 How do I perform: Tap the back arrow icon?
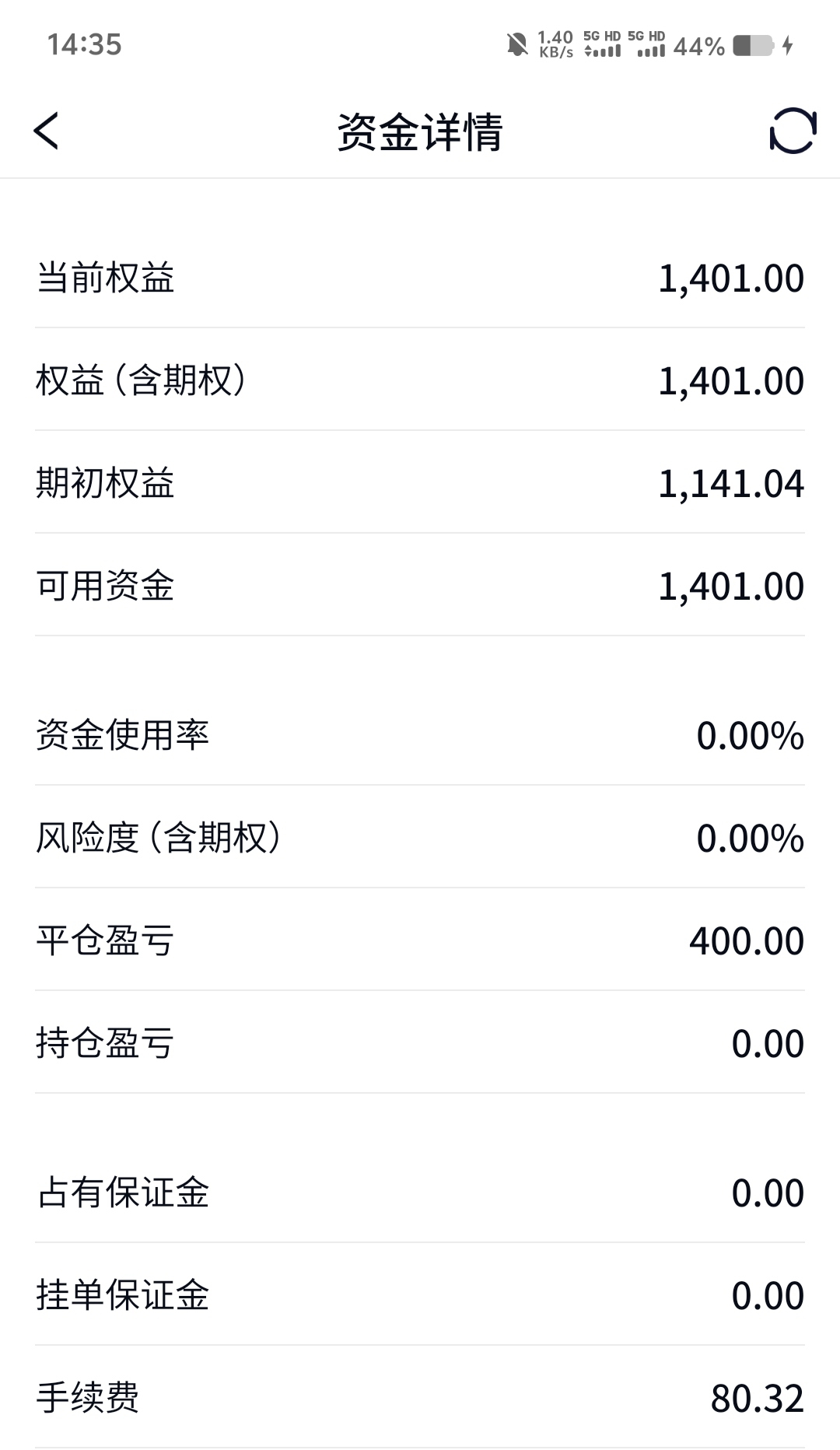[x=47, y=131]
